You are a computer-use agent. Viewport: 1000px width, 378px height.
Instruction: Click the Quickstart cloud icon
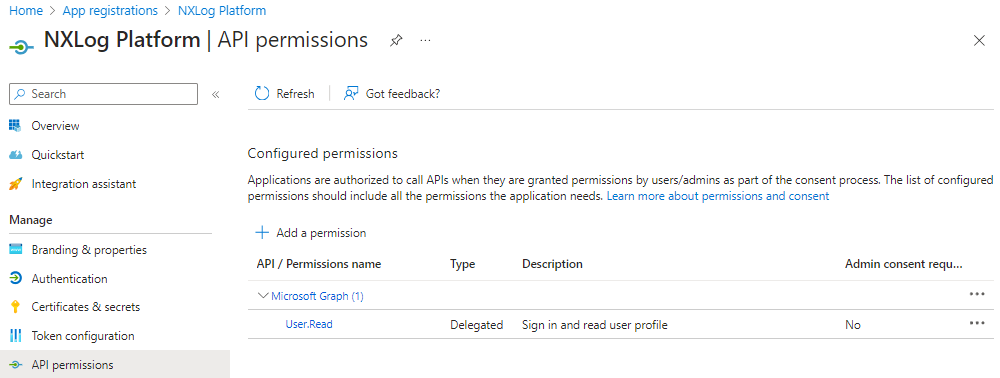[x=15, y=155]
